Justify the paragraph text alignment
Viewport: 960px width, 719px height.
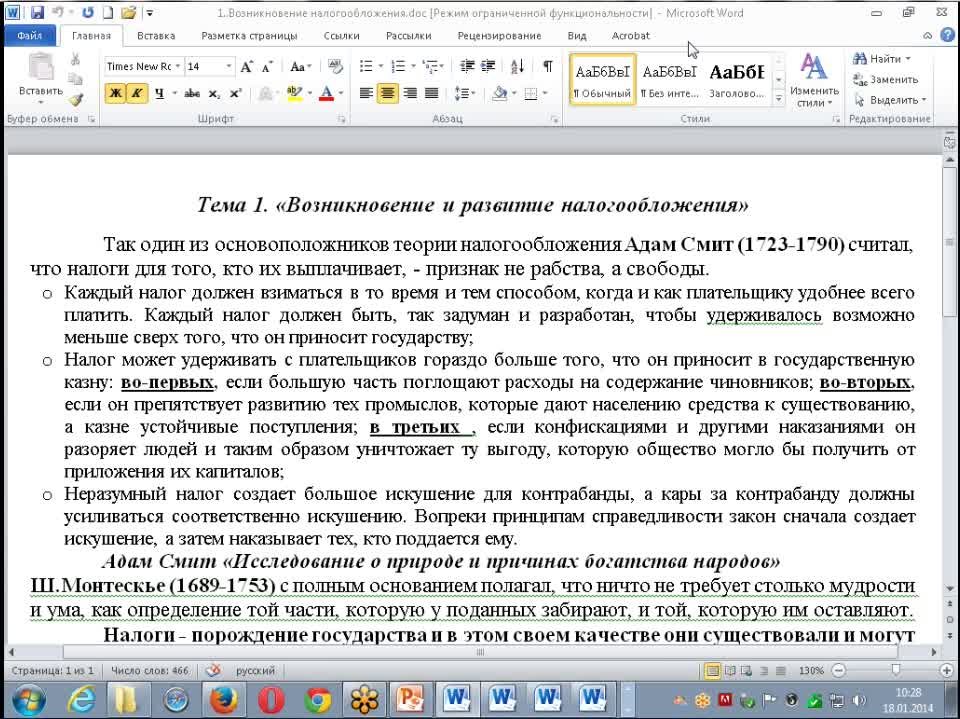432,93
